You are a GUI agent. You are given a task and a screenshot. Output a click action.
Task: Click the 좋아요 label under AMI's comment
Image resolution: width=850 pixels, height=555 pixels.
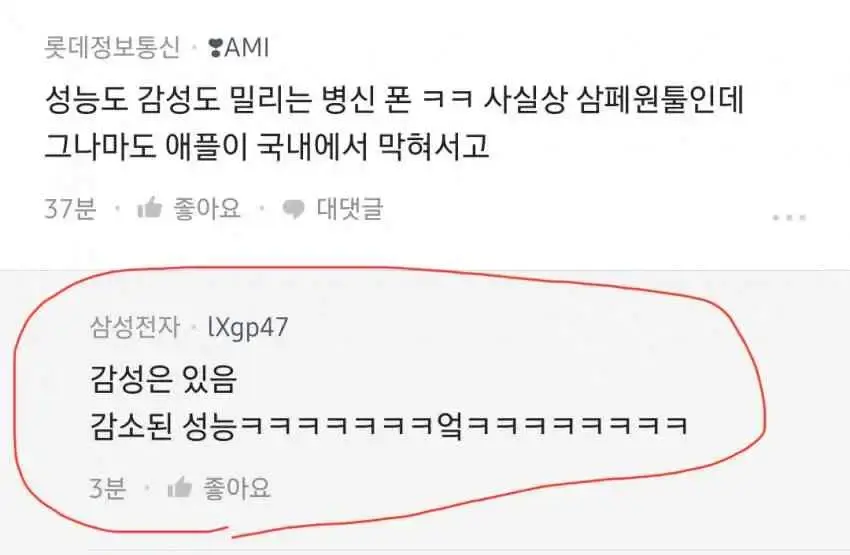(207, 209)
